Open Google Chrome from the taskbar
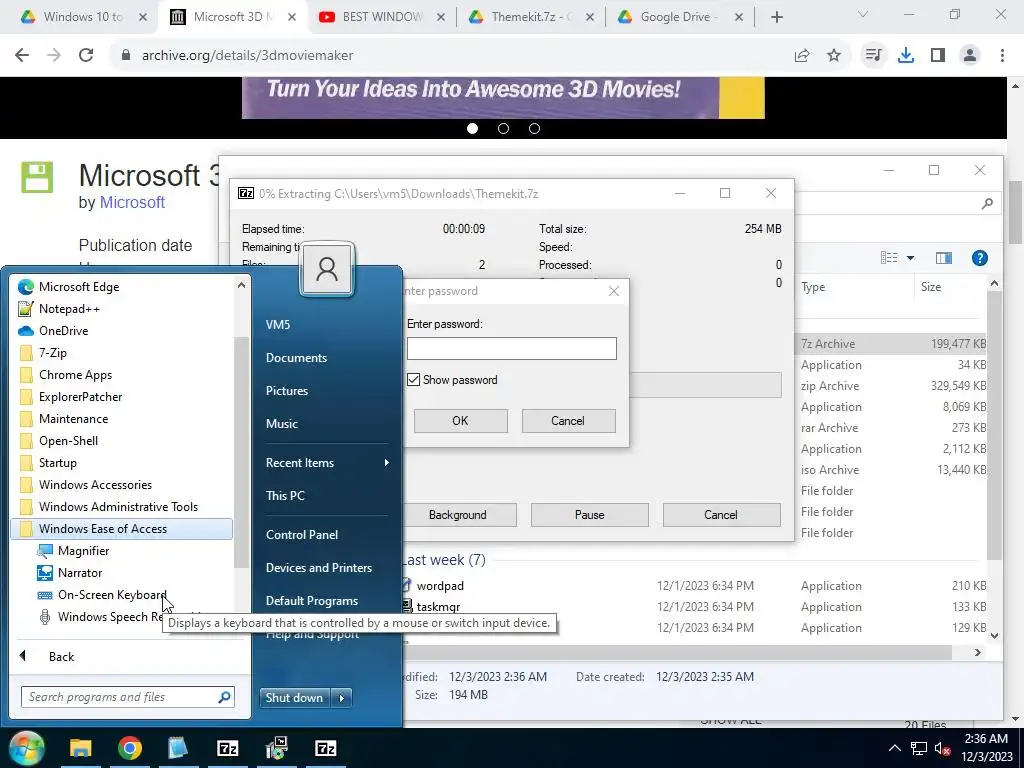The height and width of the screenshot is (768, 1024). click(x=130, y=748)
